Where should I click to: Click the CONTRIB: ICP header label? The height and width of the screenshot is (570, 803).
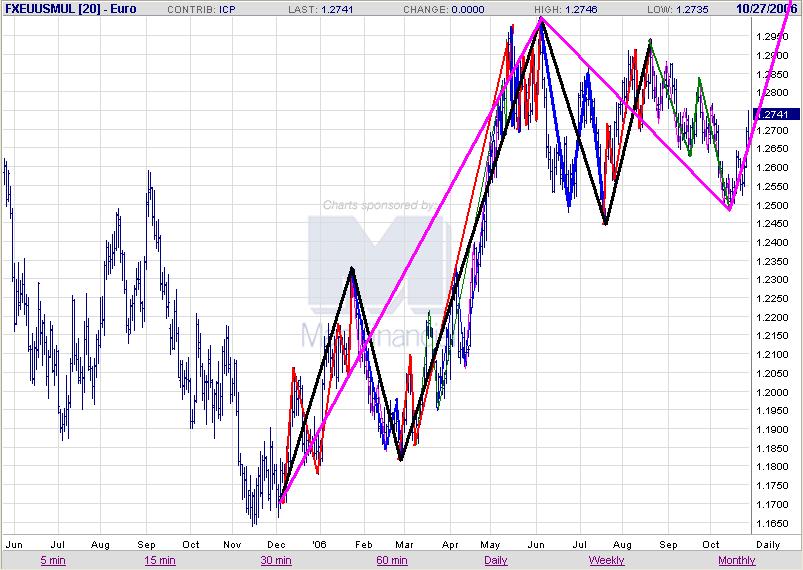pos(201,9)
